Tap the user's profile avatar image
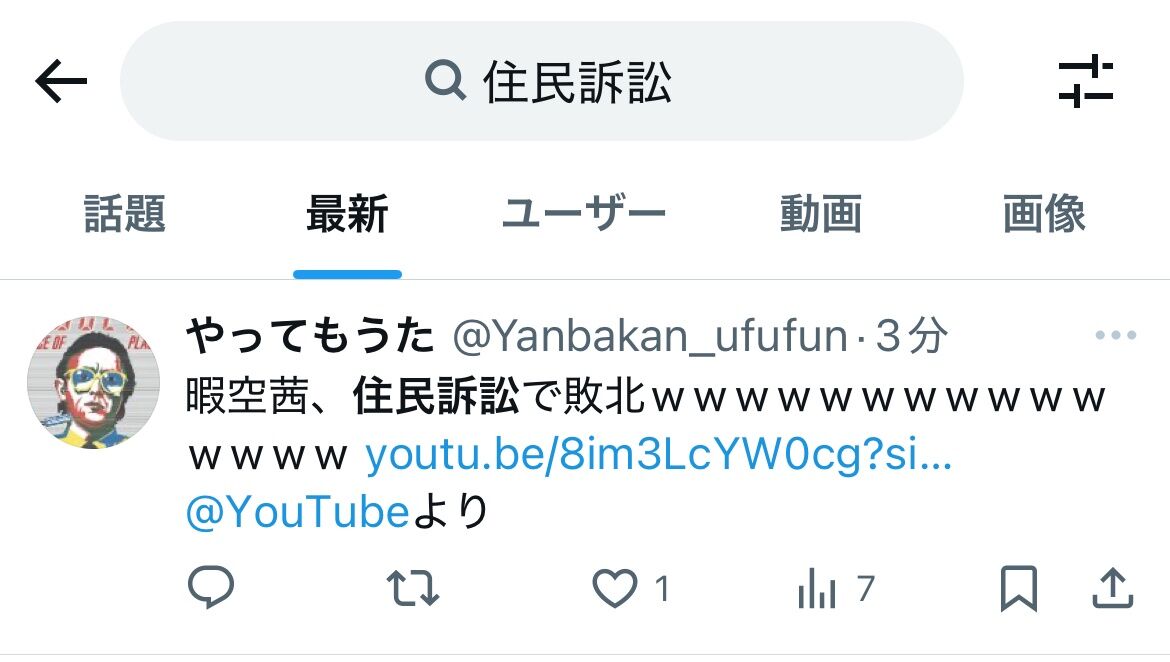The height and width of the screenshot is (662, 1170). pos(93,382)
